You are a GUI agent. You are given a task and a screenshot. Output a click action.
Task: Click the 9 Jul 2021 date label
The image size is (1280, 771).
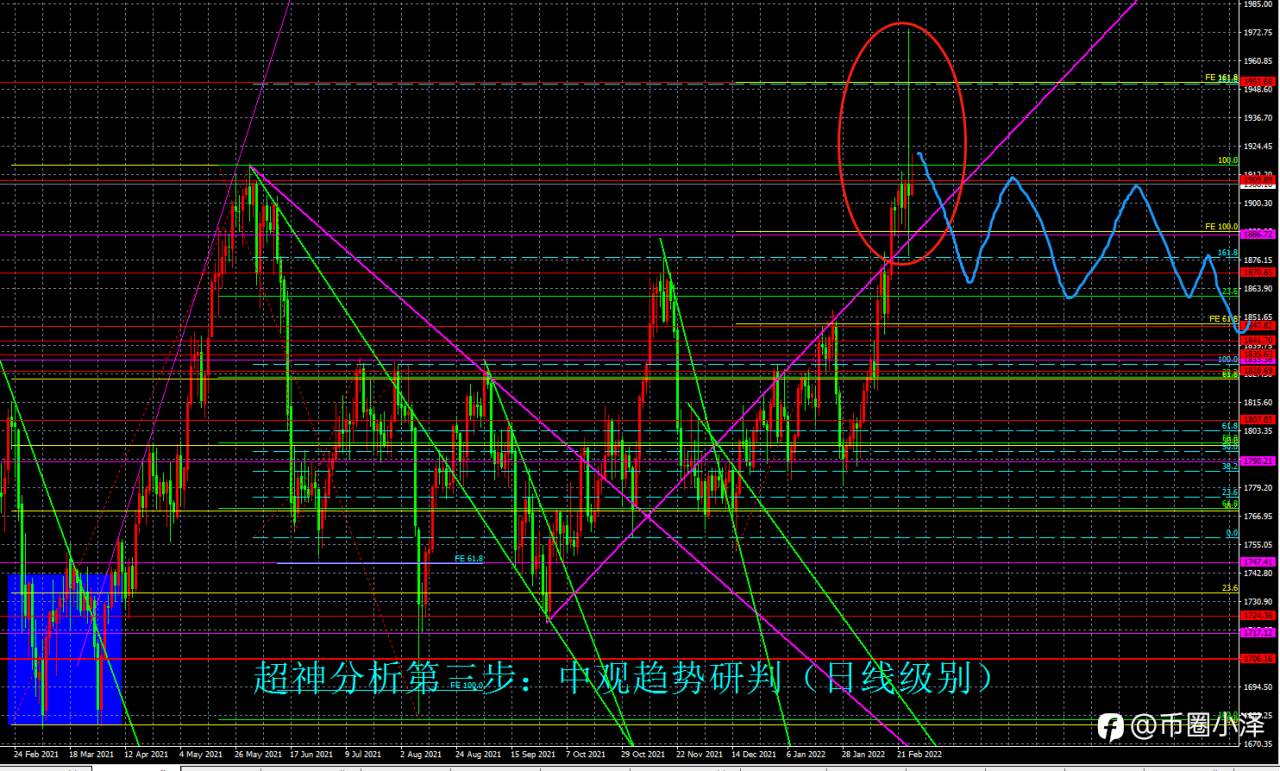(x=364, y=754)
